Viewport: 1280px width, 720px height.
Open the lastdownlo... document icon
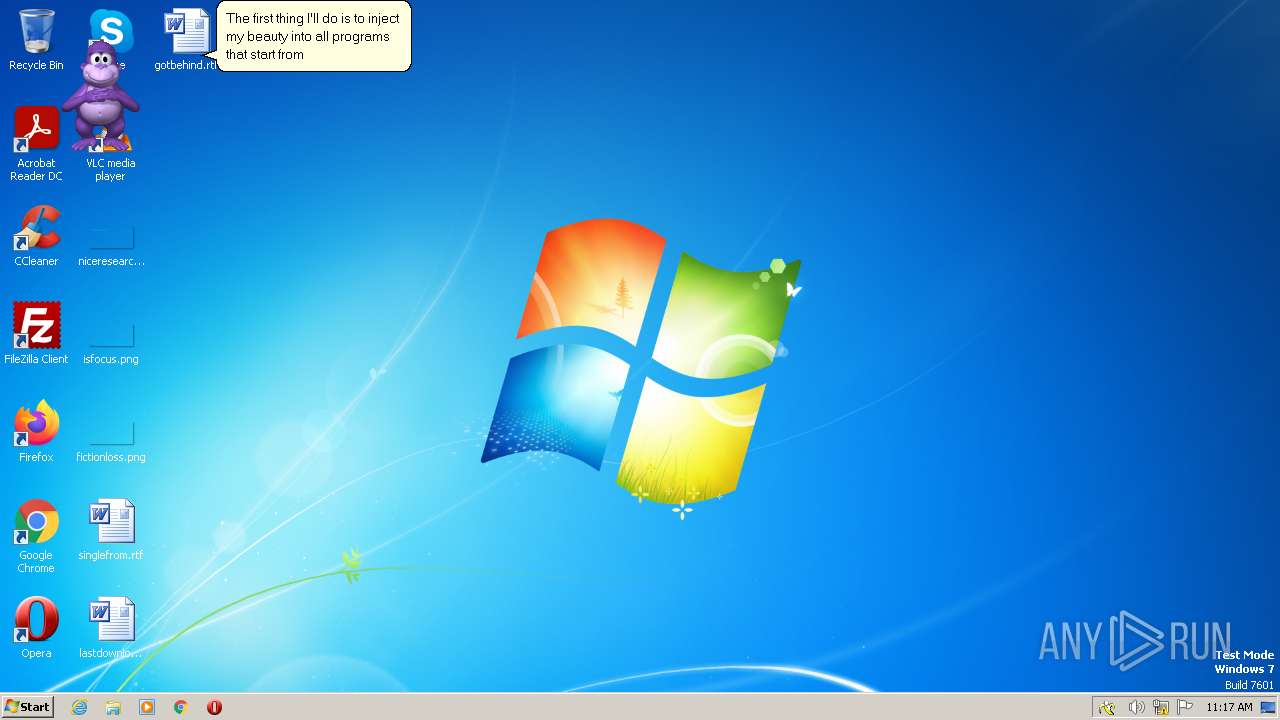tap(111, 628)
